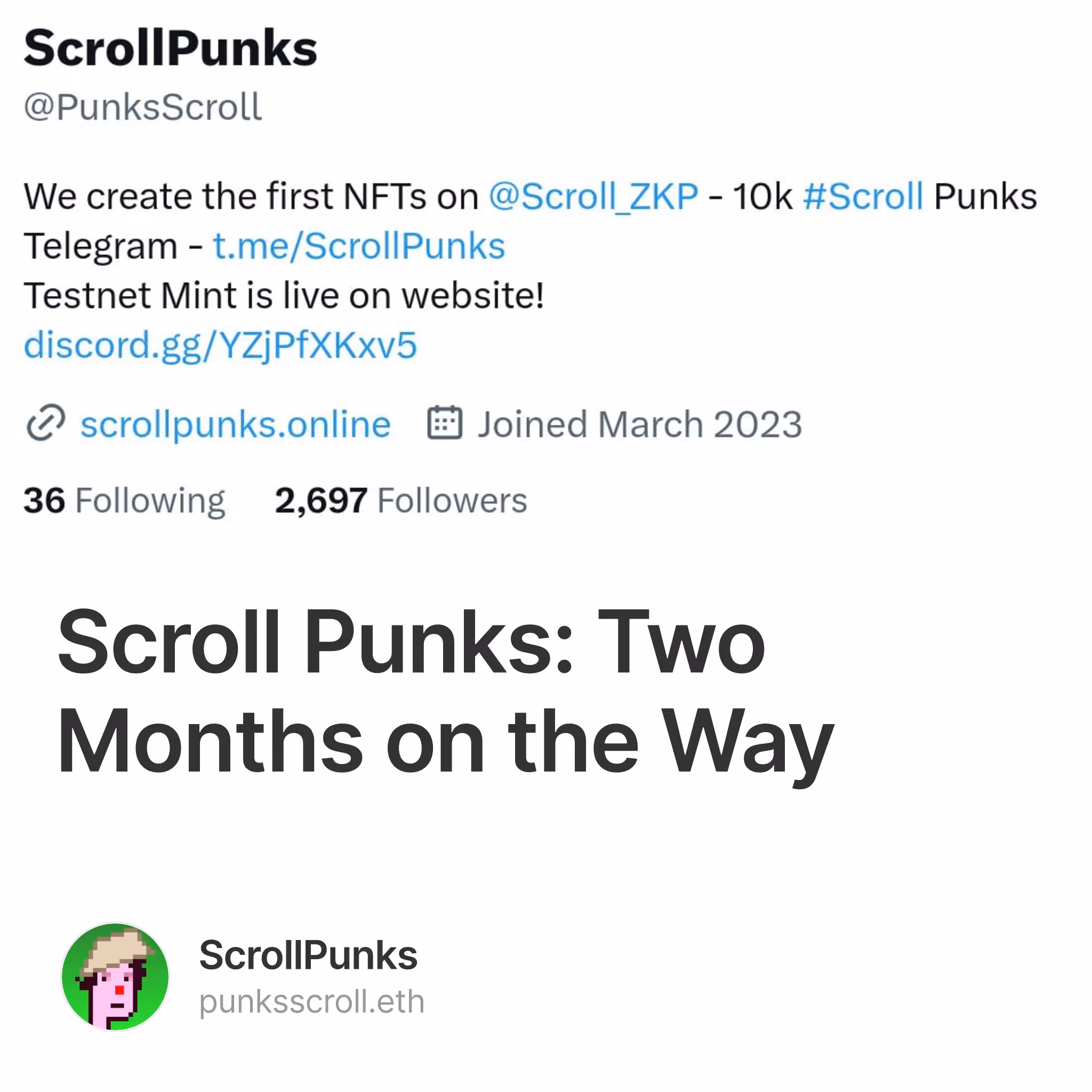The image size is (1092, 1092).
Task: Open the #Scroll hashtag link
Action: pos(863,197)
